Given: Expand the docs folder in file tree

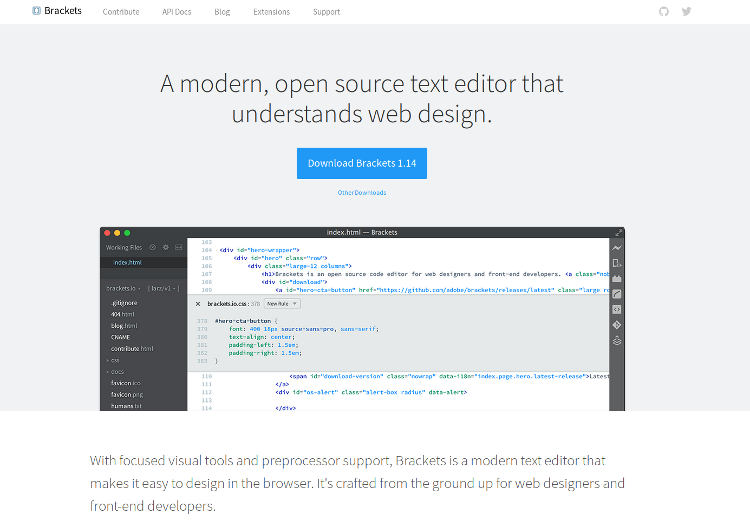Looking at the screenshot, I should click(x=115, y=372).
